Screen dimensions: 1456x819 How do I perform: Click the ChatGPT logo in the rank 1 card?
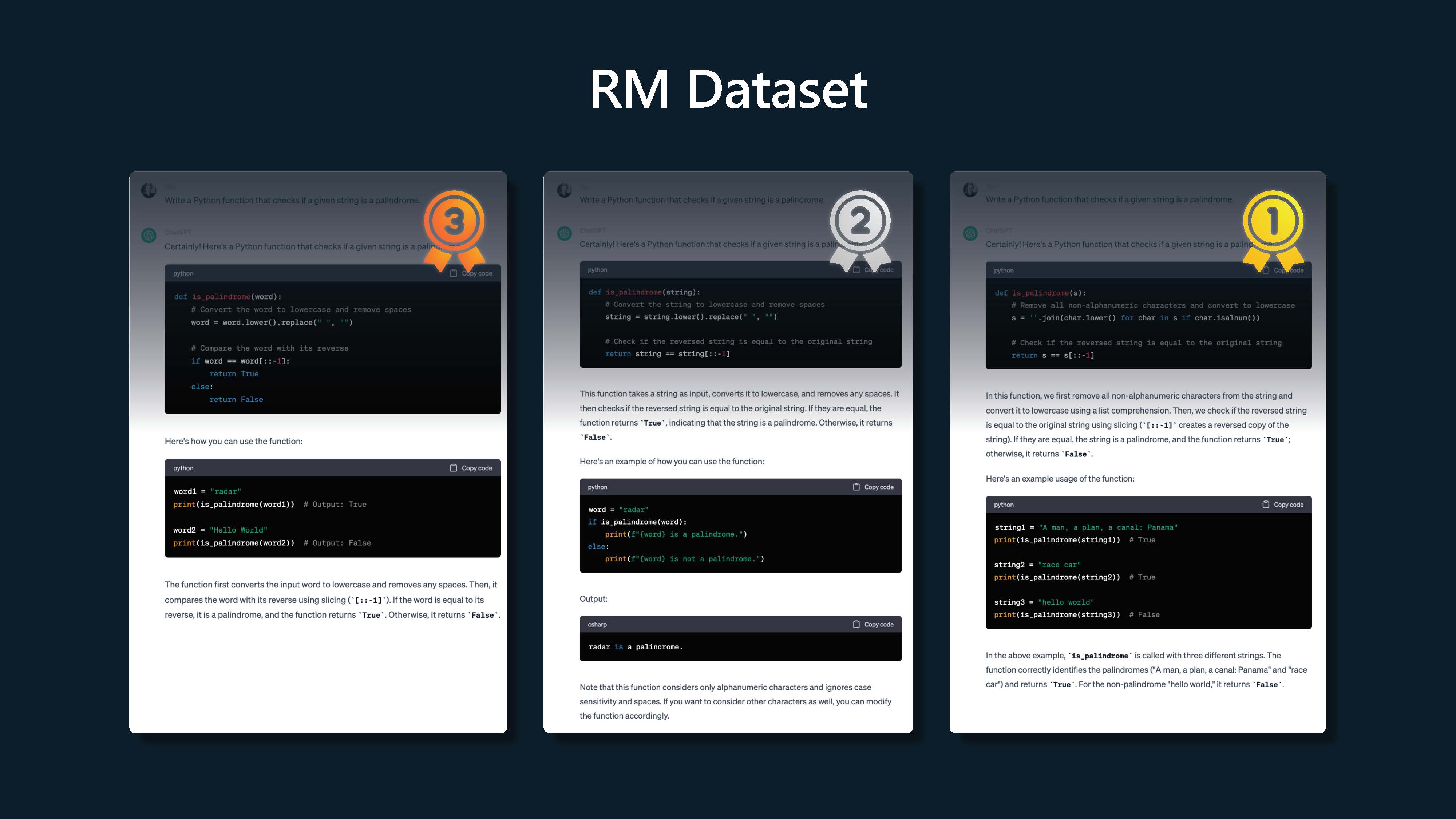coord(970,233)
